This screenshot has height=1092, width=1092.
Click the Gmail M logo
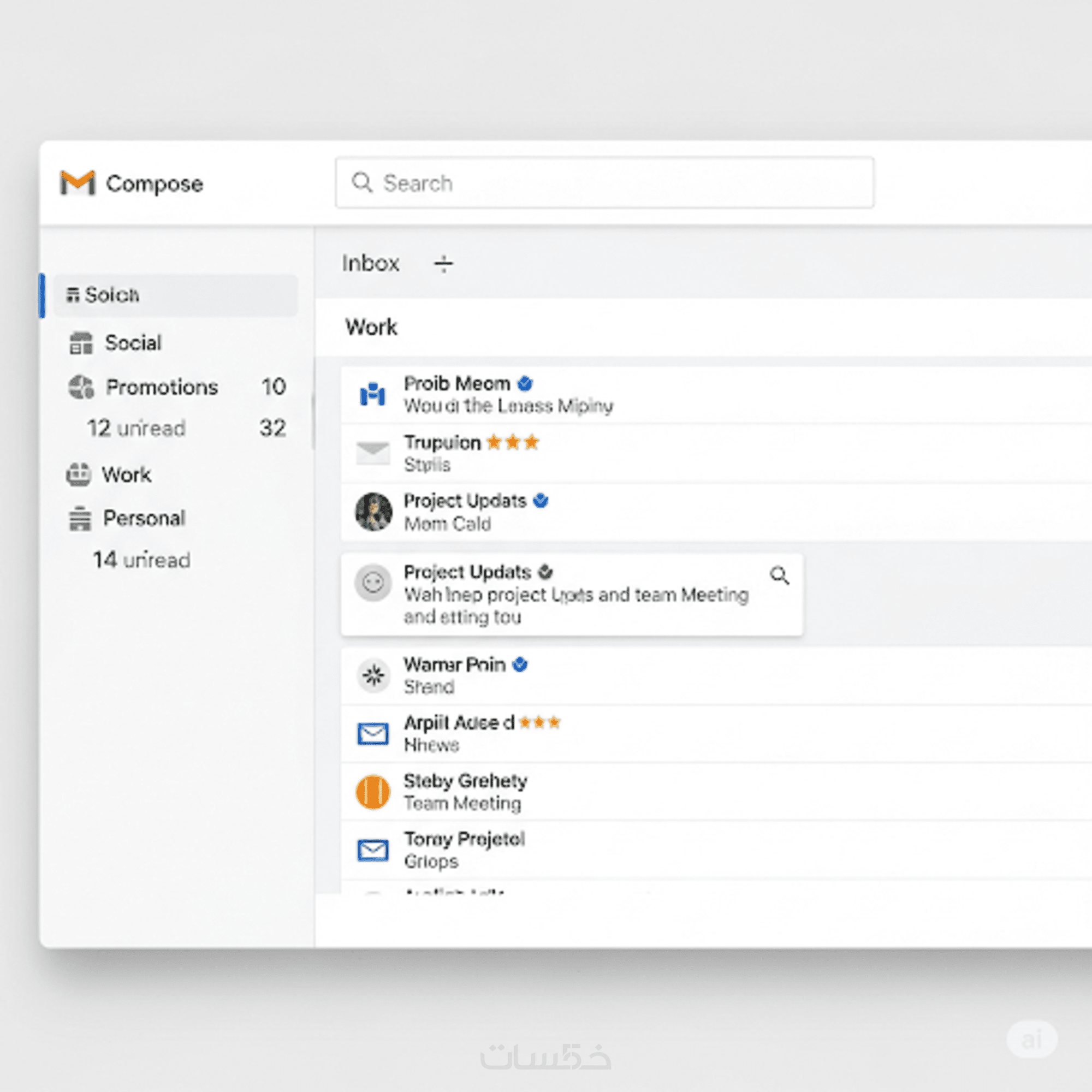coord(78,182)
